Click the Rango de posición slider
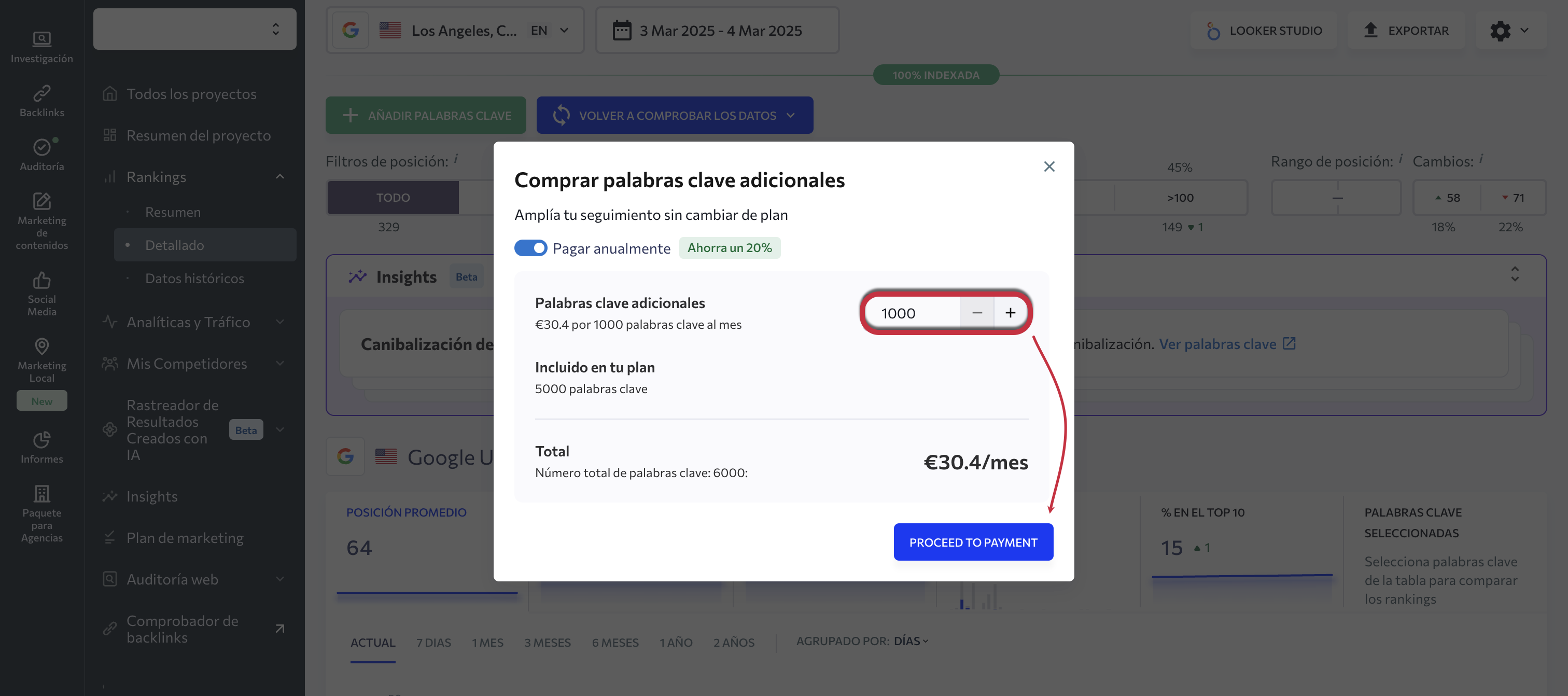The image size is (1568, 696). [x=1336, y=197]
